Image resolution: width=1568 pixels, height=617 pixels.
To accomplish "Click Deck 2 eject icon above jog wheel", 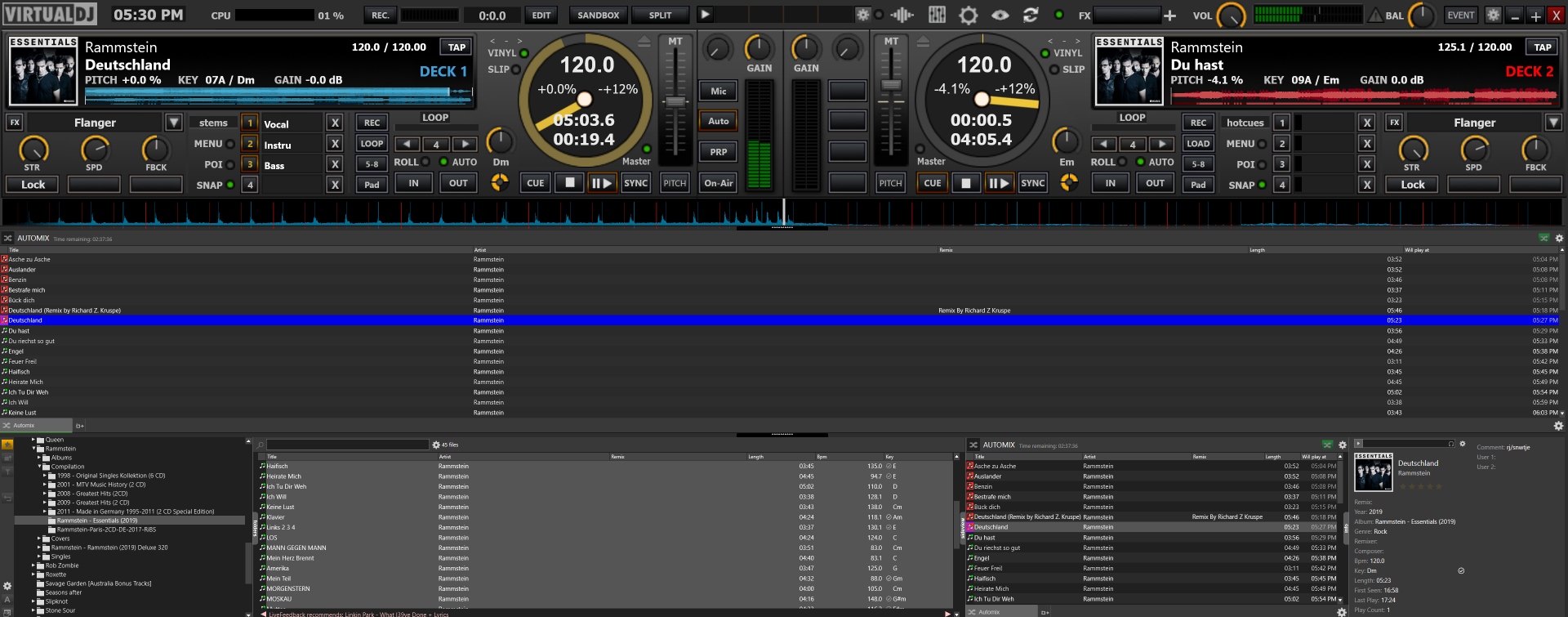I will pos(923,41).
